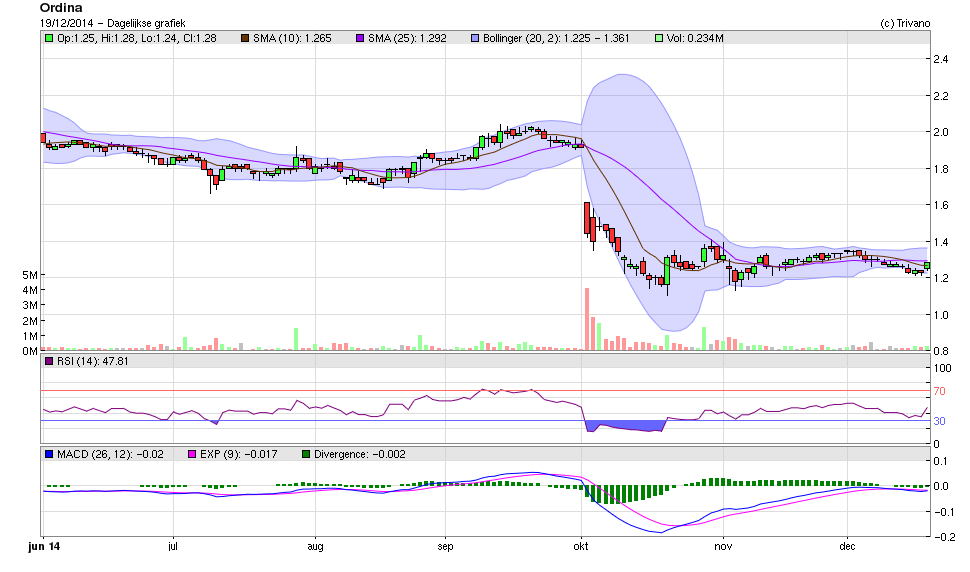
Task: Click the light green Vol legend swatch
Action: (659, 38)
